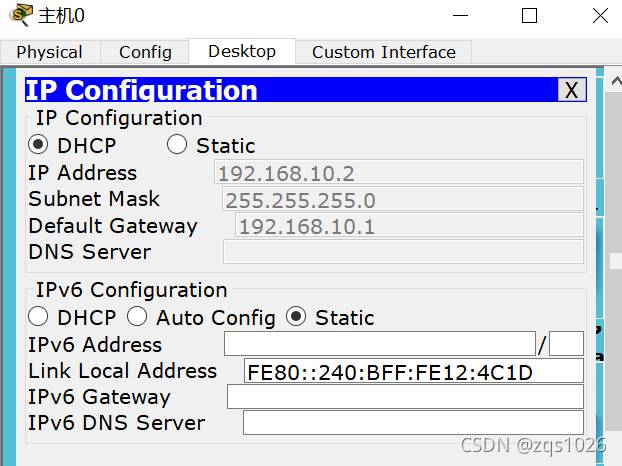Focus the empty DNS Server field
Viewport: 622px width, 466px height.
[402, 252]
